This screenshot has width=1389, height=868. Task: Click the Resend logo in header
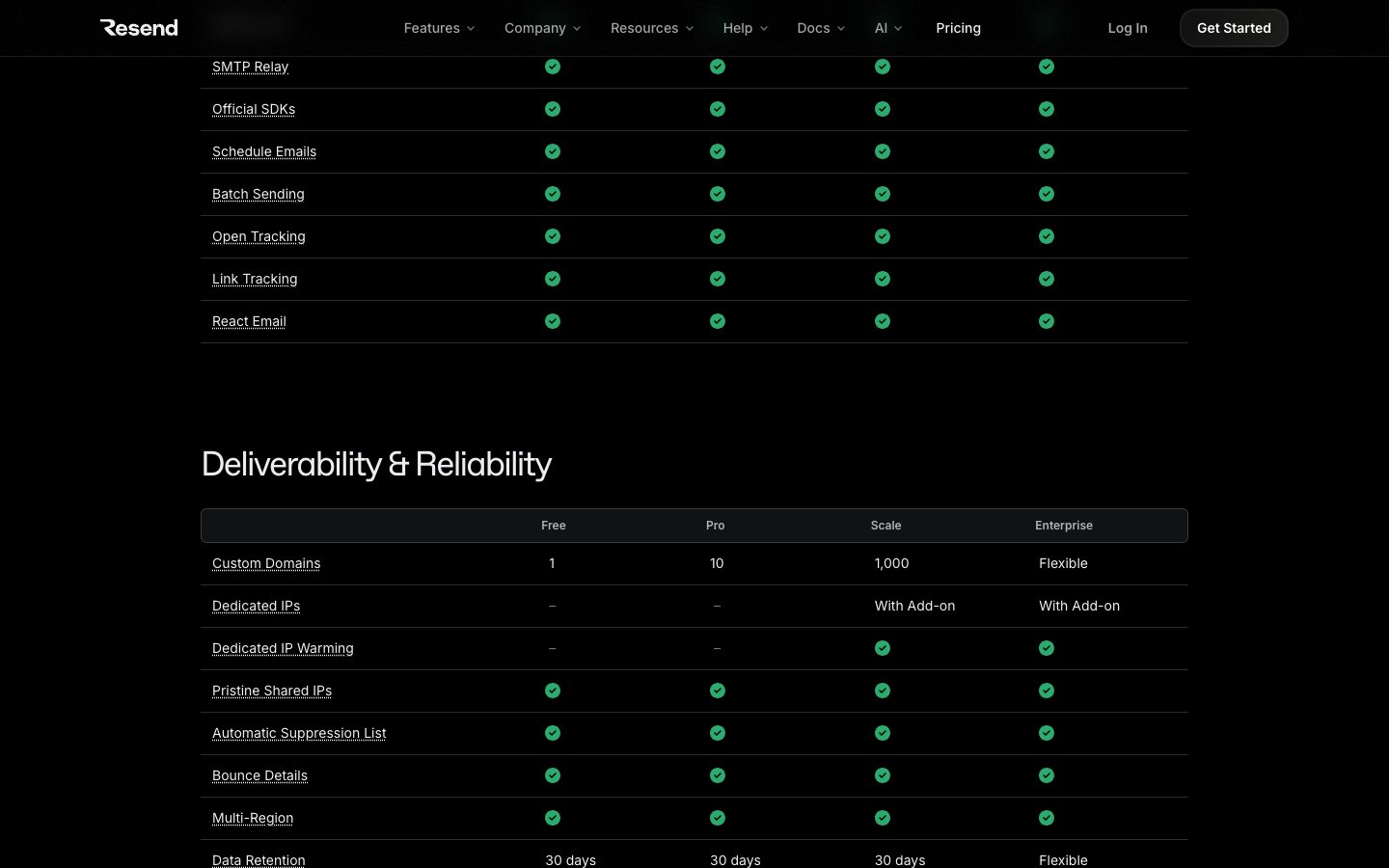click(139, 28)
